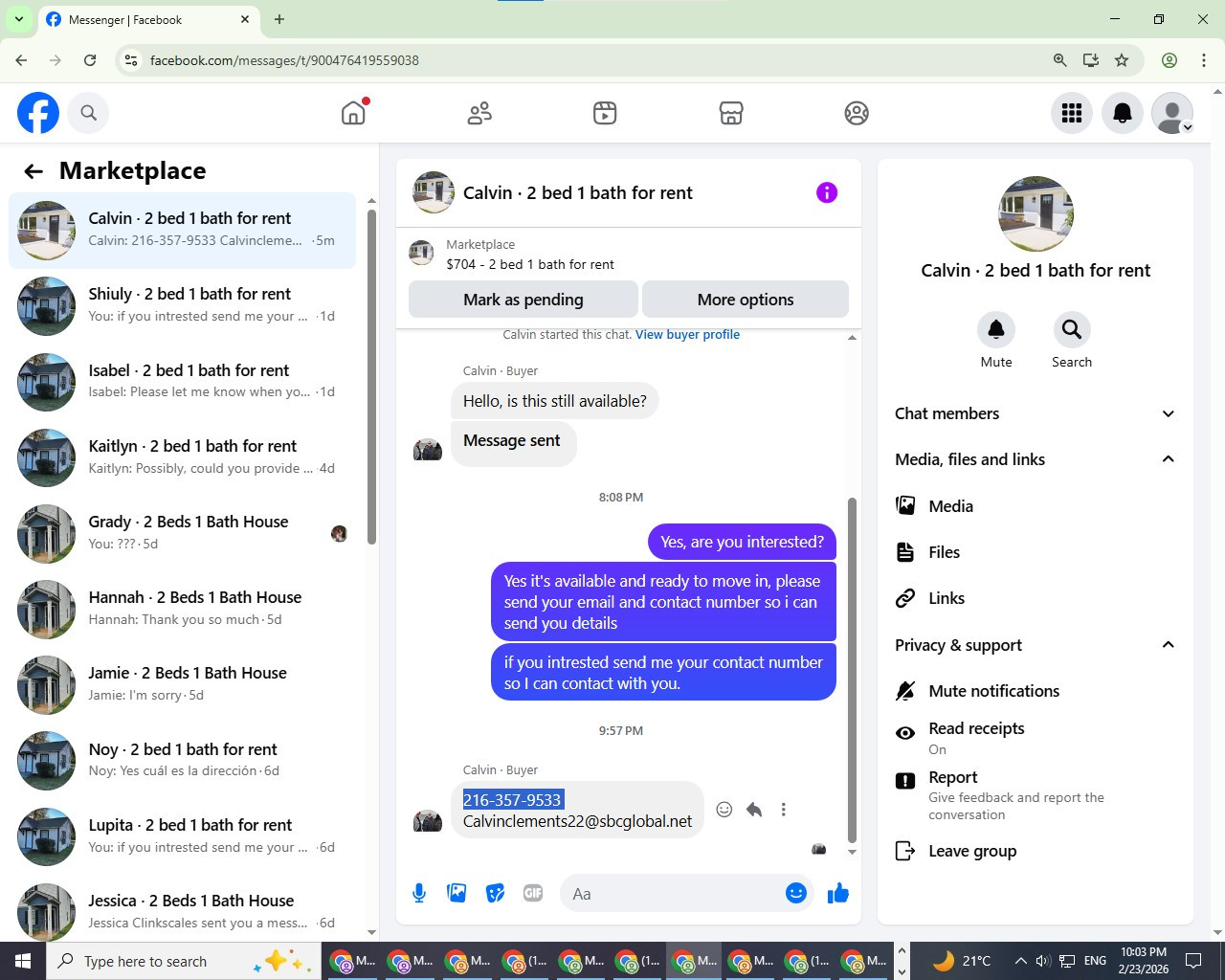Open Files in the side panel

[x=1036, y=552]
